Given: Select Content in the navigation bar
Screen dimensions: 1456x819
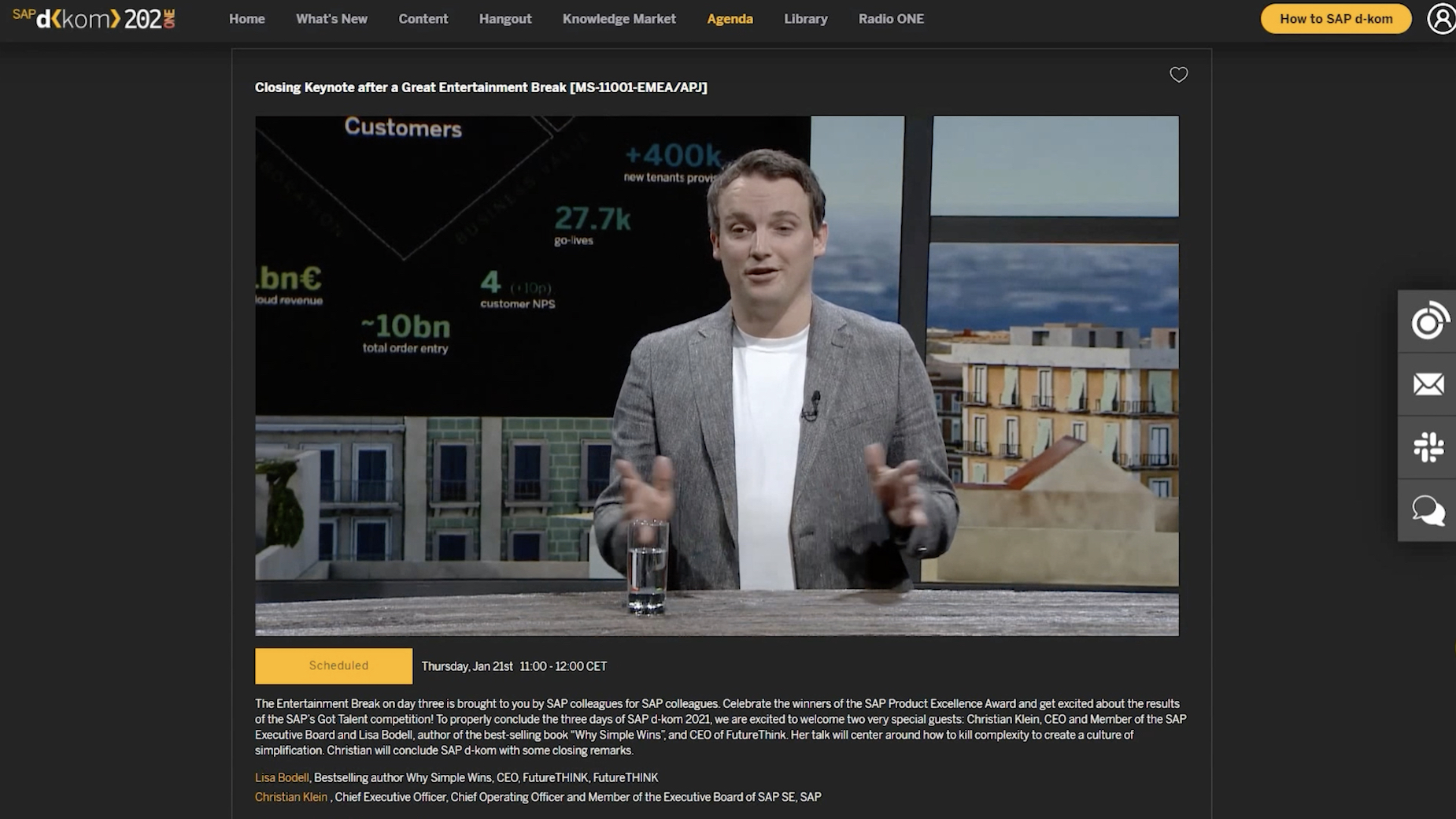Looking at the screenshot, I should pos(423,19).
